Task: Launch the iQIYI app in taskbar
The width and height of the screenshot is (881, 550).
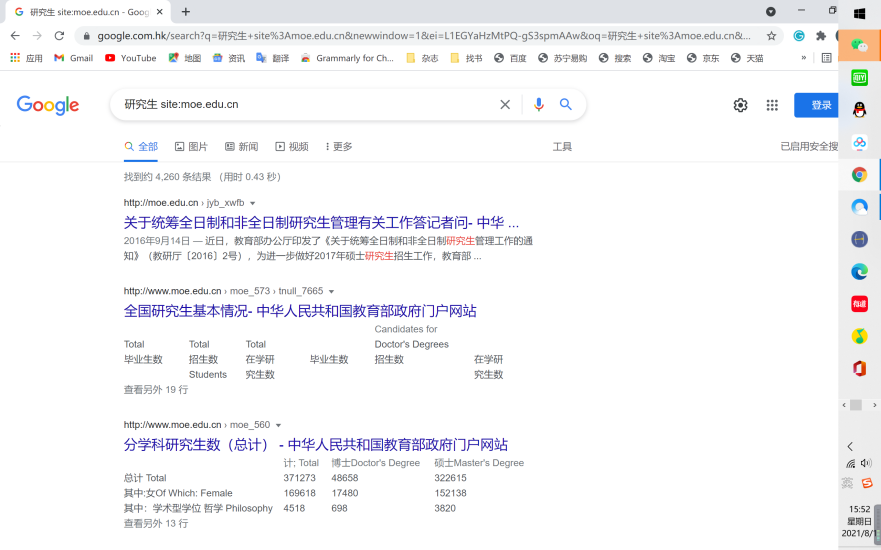Action: click(859, 78)
